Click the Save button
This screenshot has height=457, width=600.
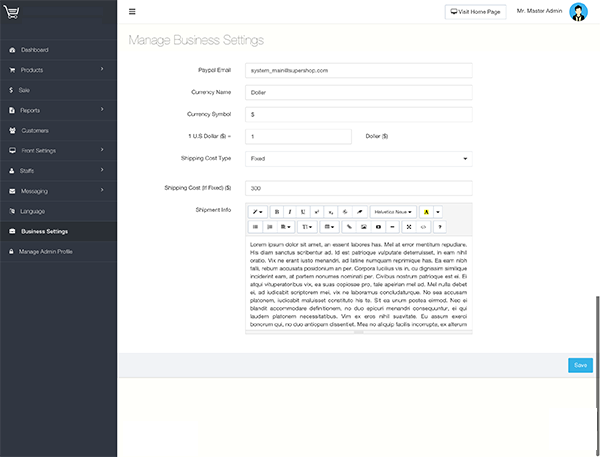[580, 365]
